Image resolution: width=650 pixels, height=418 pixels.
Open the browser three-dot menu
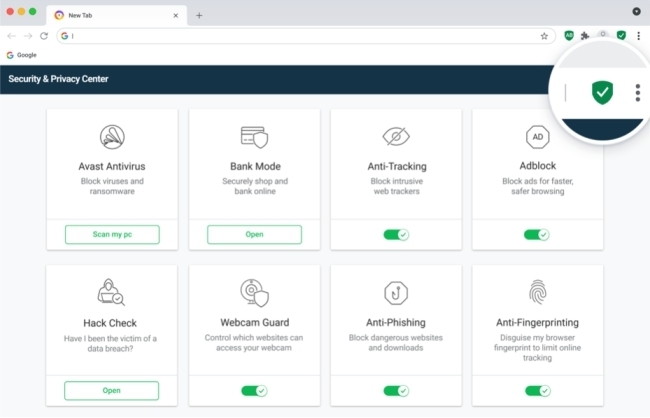[x=638, y=35]
